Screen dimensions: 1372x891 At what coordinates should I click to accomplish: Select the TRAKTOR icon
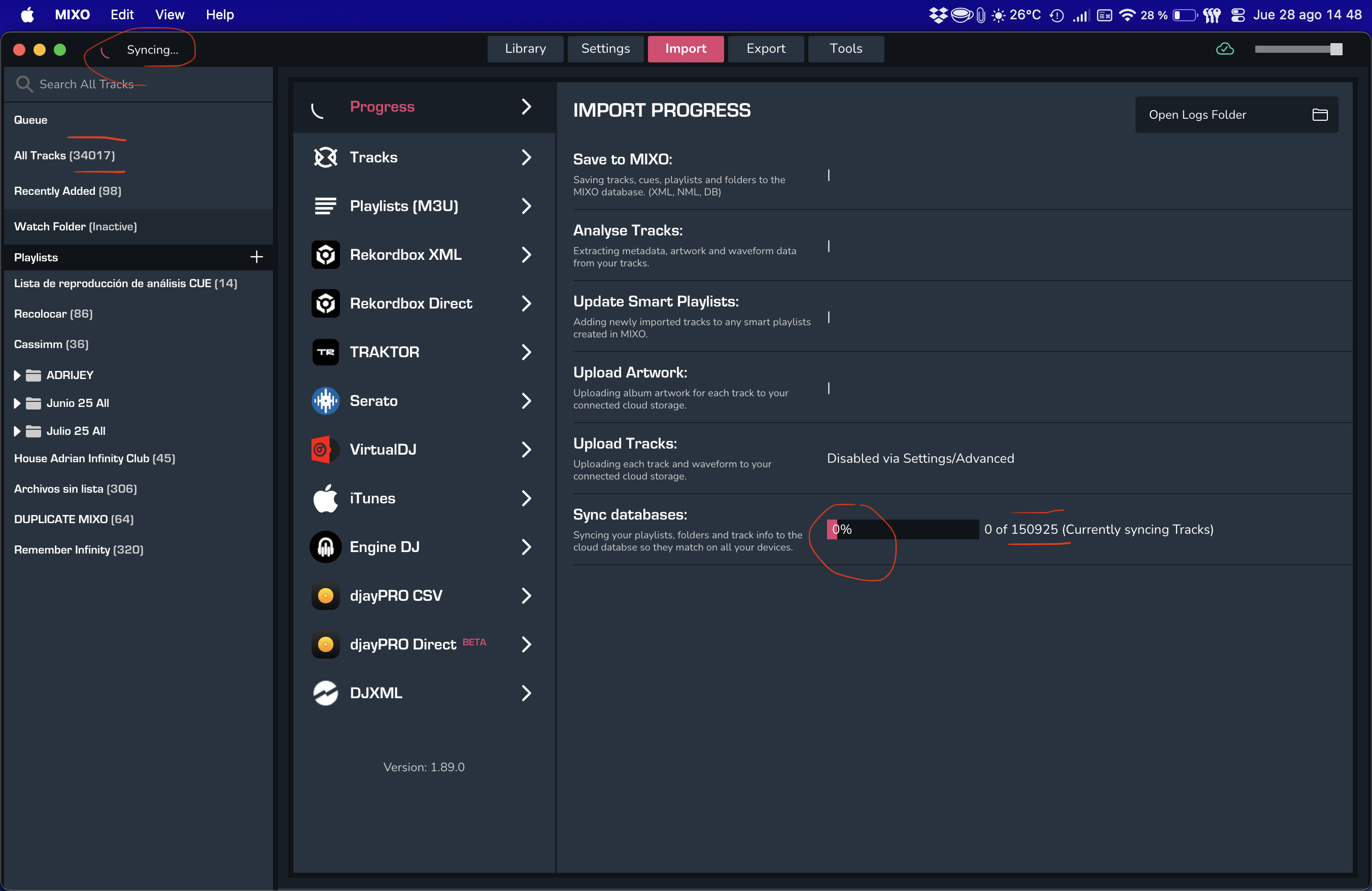tap(325, 352)
